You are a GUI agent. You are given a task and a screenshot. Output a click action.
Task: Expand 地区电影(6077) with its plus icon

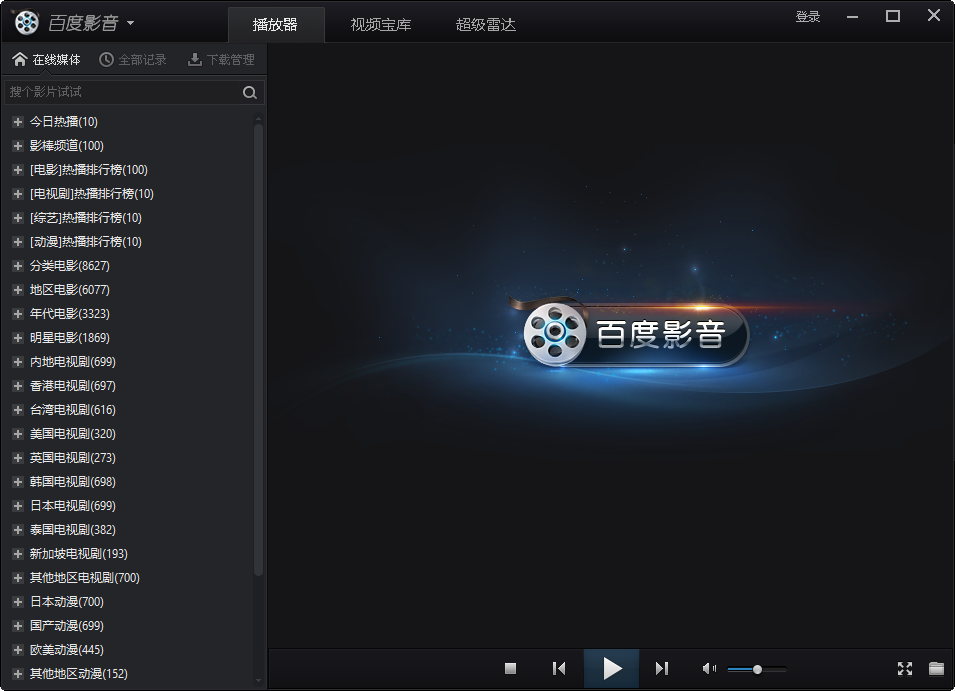coord(18,290)
